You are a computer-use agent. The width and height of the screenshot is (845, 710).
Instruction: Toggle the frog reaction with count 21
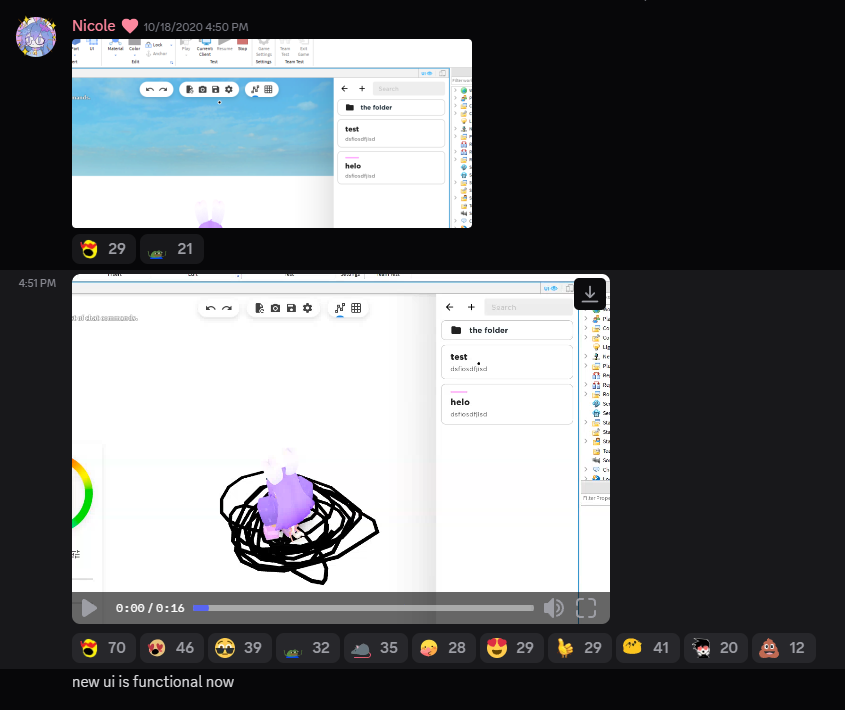[171, 249]
